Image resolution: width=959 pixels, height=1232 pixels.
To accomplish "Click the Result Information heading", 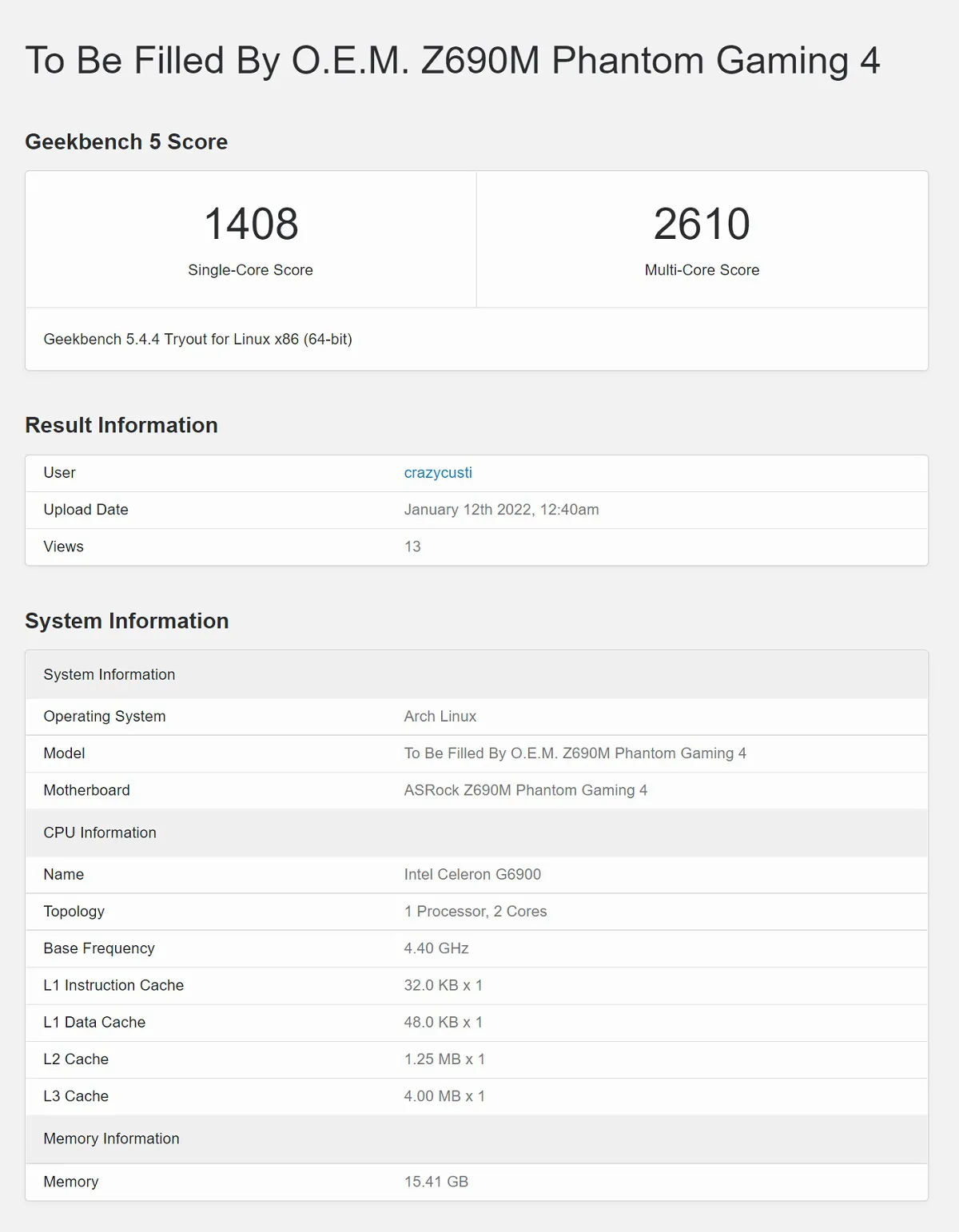I will 121,425.
